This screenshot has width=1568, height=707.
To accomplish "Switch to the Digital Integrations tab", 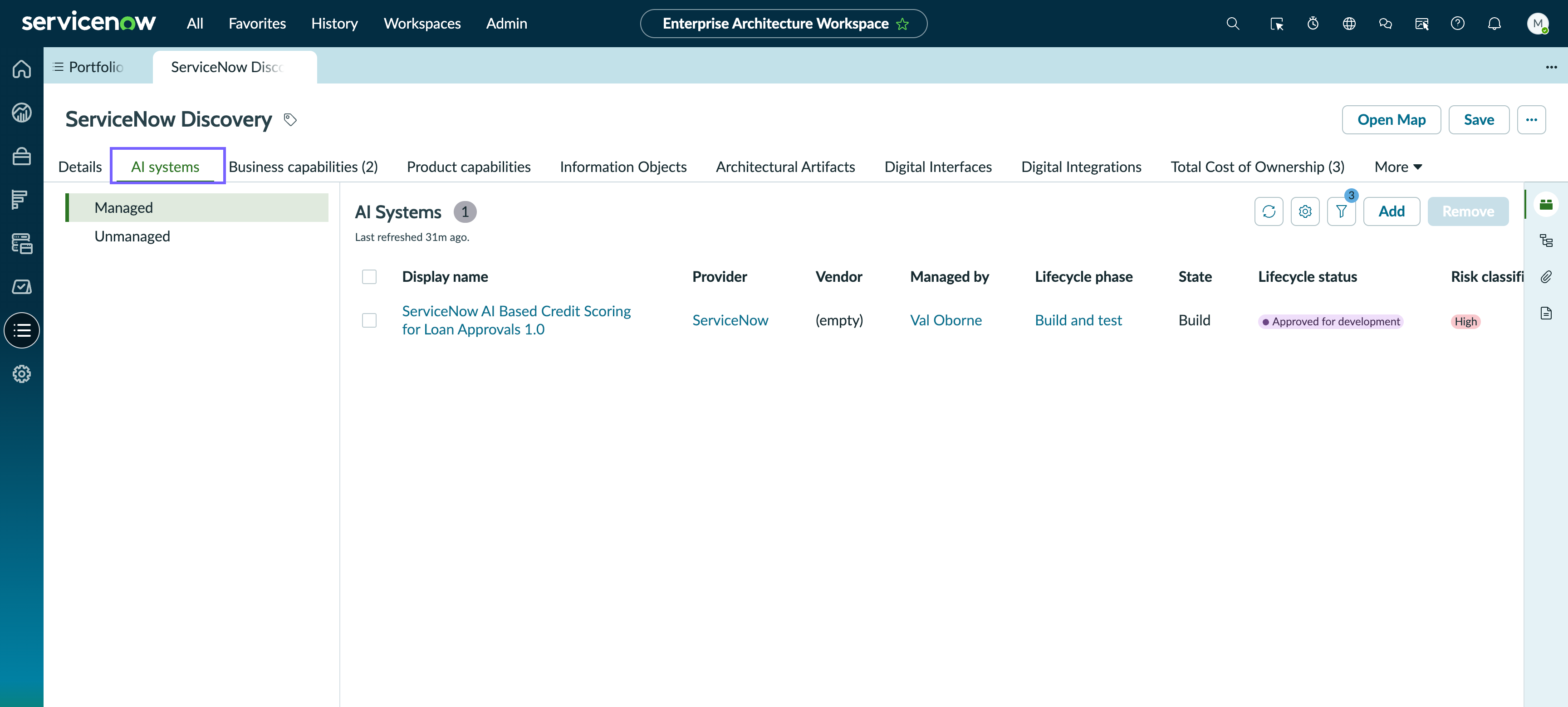I will [x=1081, y=167].
